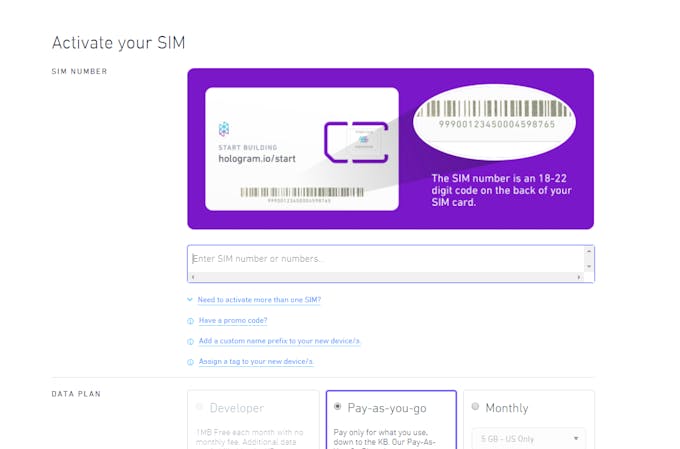
Task: Select the Pay-as-you-go radio button
Action: click(x=337, y=406)
